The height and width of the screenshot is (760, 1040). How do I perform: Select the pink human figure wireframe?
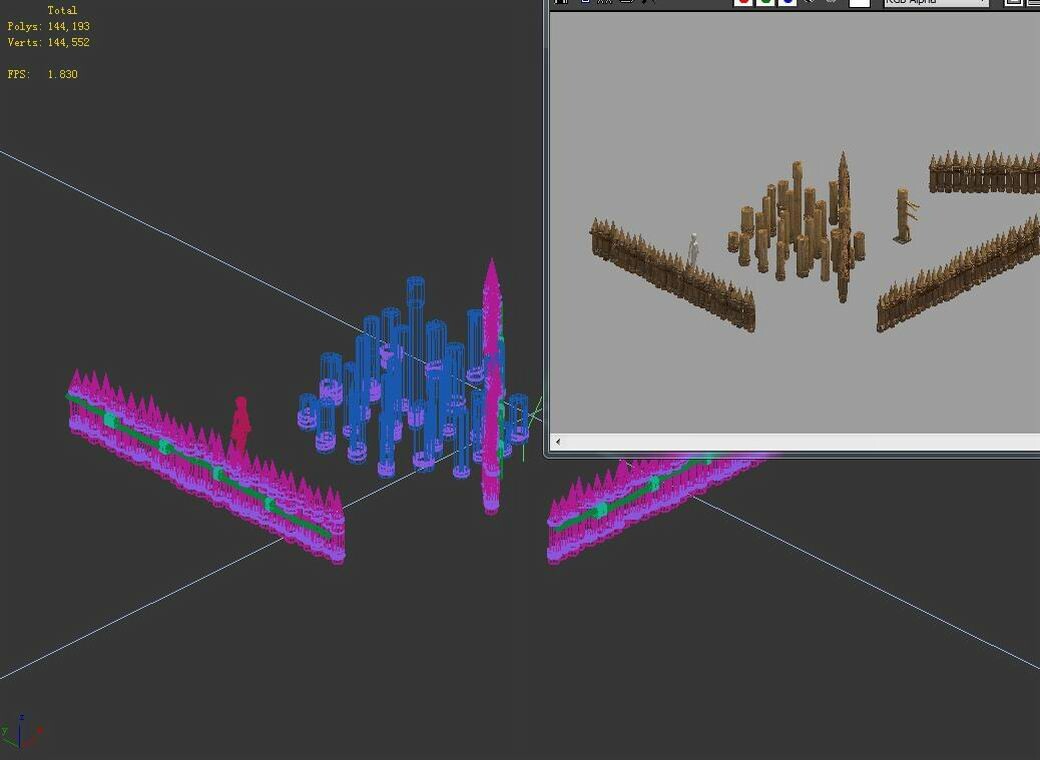pos(239,428)
